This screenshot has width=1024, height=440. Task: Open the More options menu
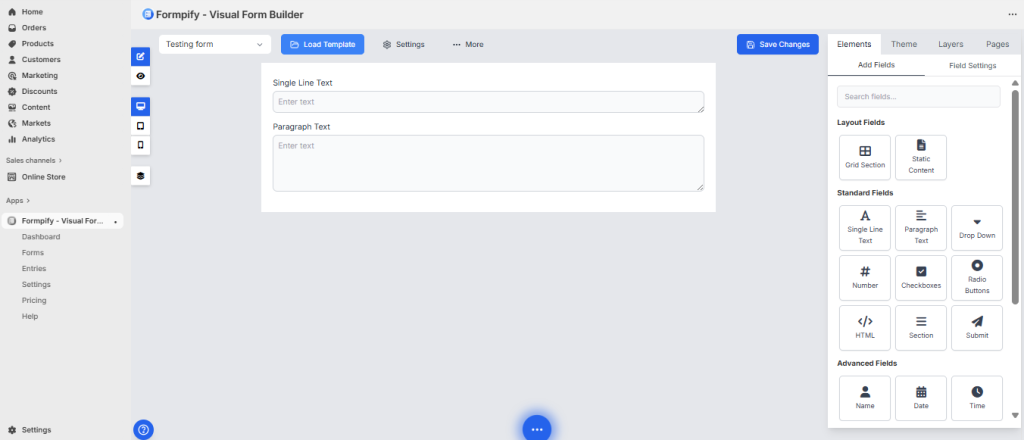click(468, 45)
